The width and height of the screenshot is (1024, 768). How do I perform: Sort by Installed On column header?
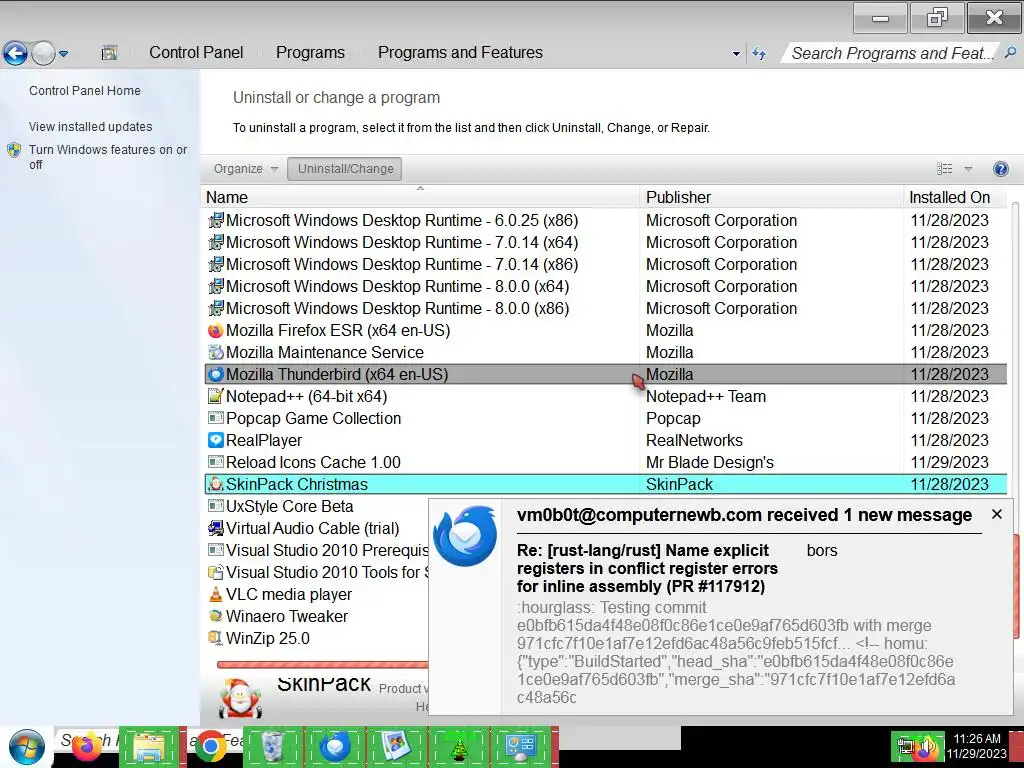point(955,197)
